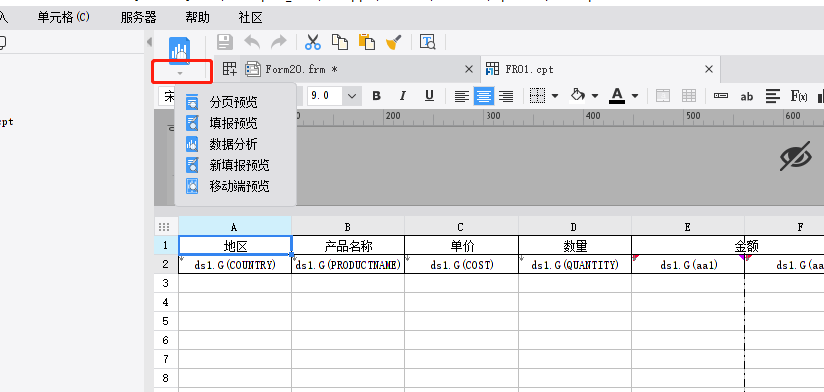Select column D header

tap(574, 226)
